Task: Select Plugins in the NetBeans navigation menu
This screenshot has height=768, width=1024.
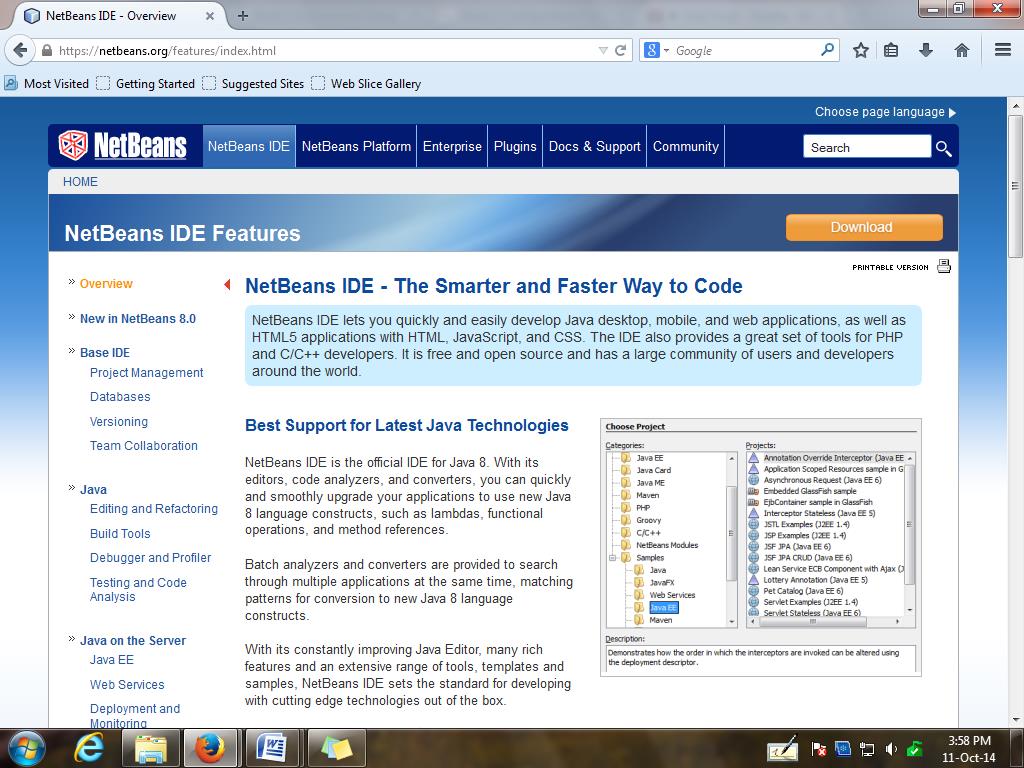Action: coord(514,146)
